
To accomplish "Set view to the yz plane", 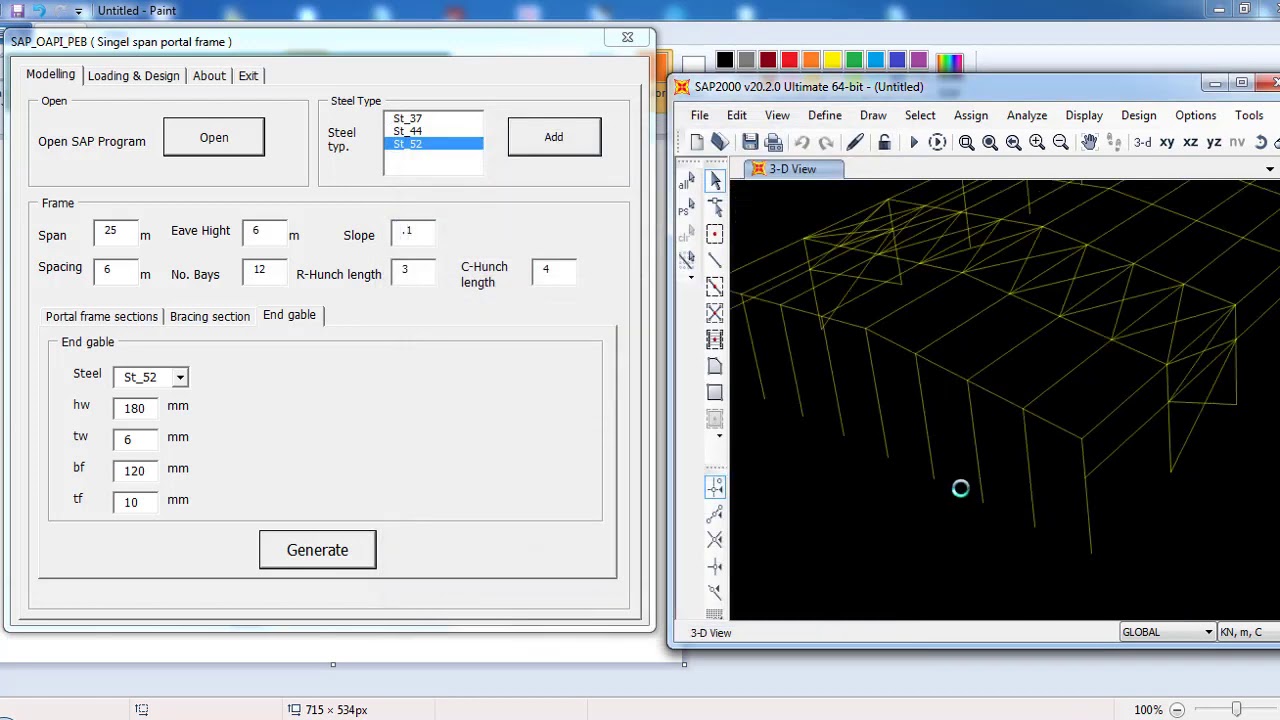I will point(1214,142).
